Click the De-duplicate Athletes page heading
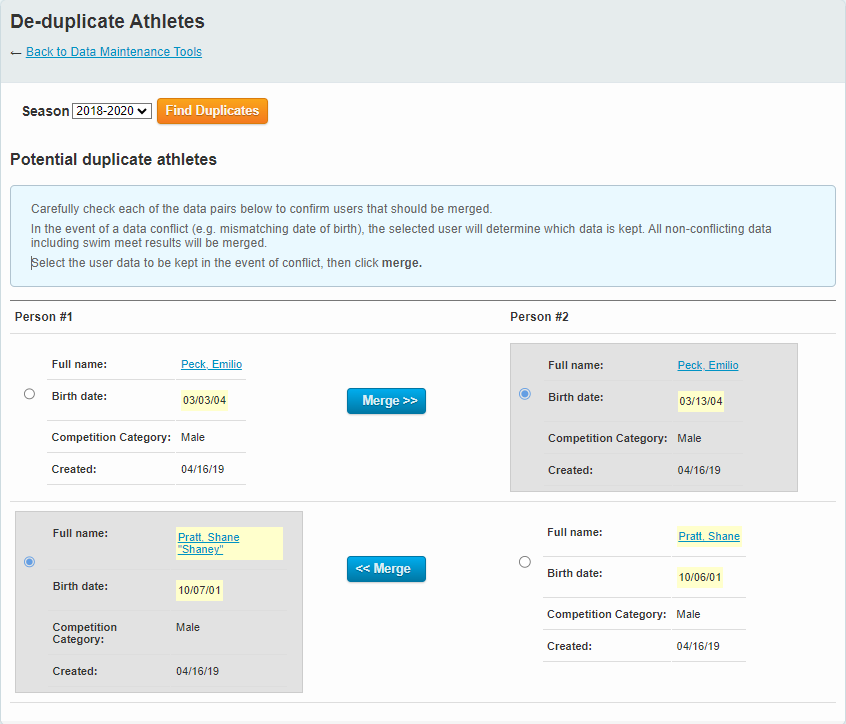Image resolution: width=846 pixels, height=724 pixels. (107, 21)
